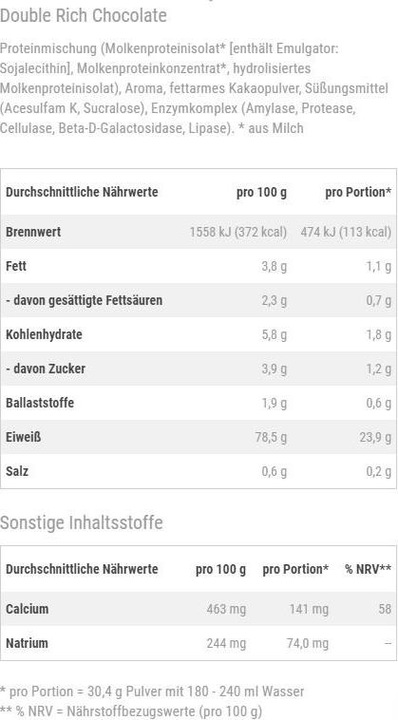
Task: Click the Sonstige Inhaltsstoffe heading
Action: (81, 523)
